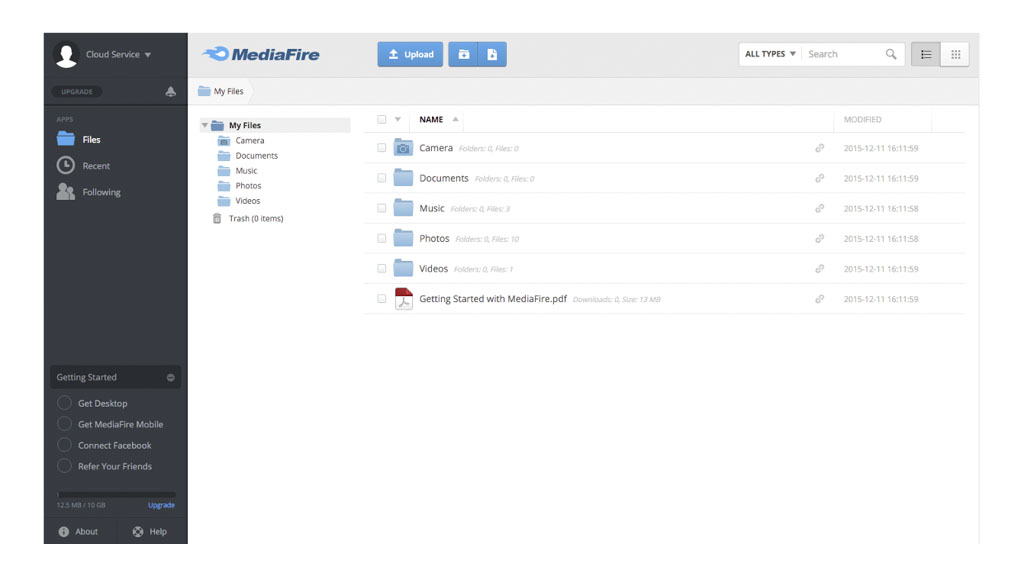
Task: Click the search magnifier icon
Action: pyautogui.click(x=891, y=55)
